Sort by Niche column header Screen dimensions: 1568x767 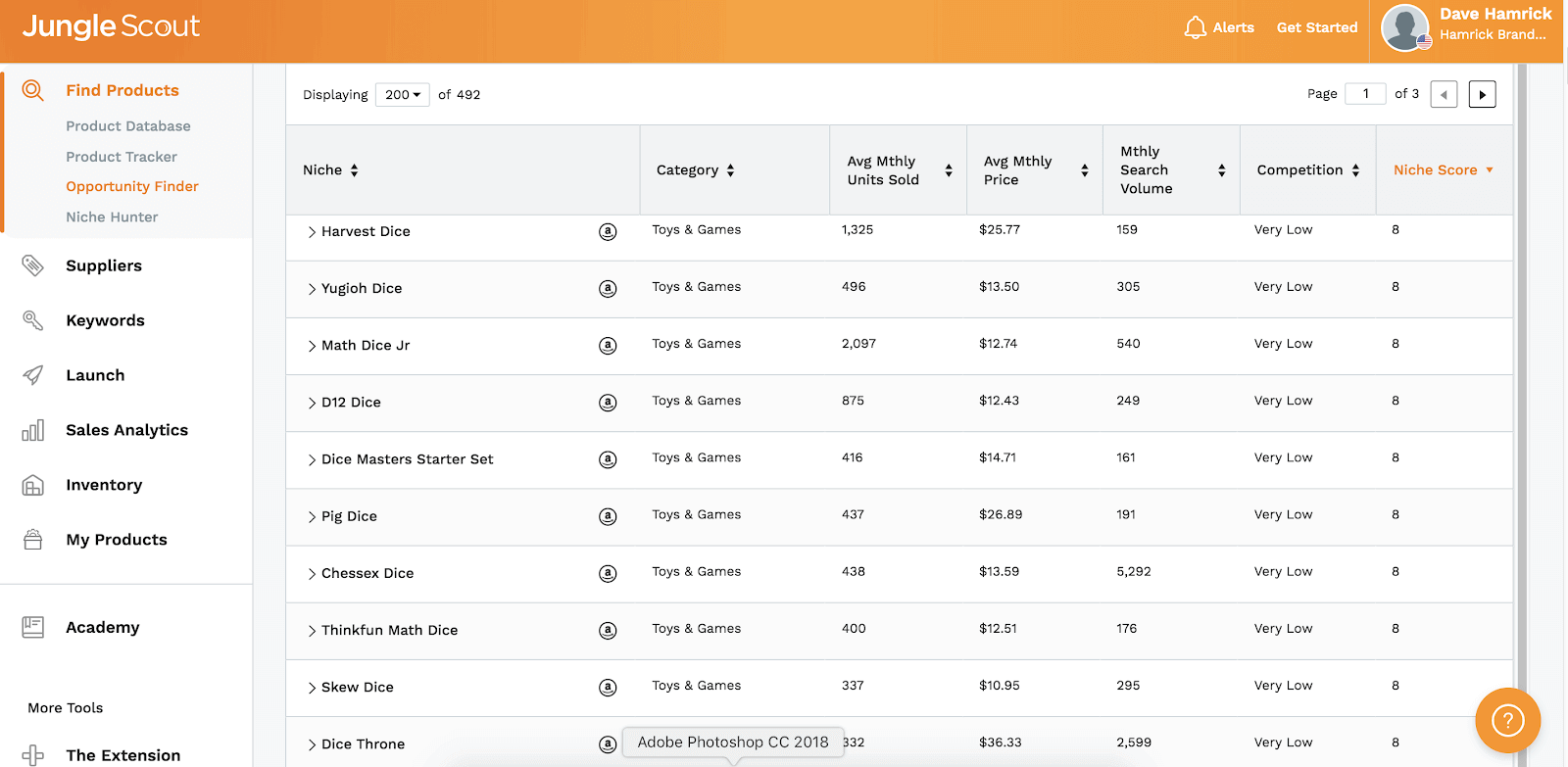coord(330,170)
